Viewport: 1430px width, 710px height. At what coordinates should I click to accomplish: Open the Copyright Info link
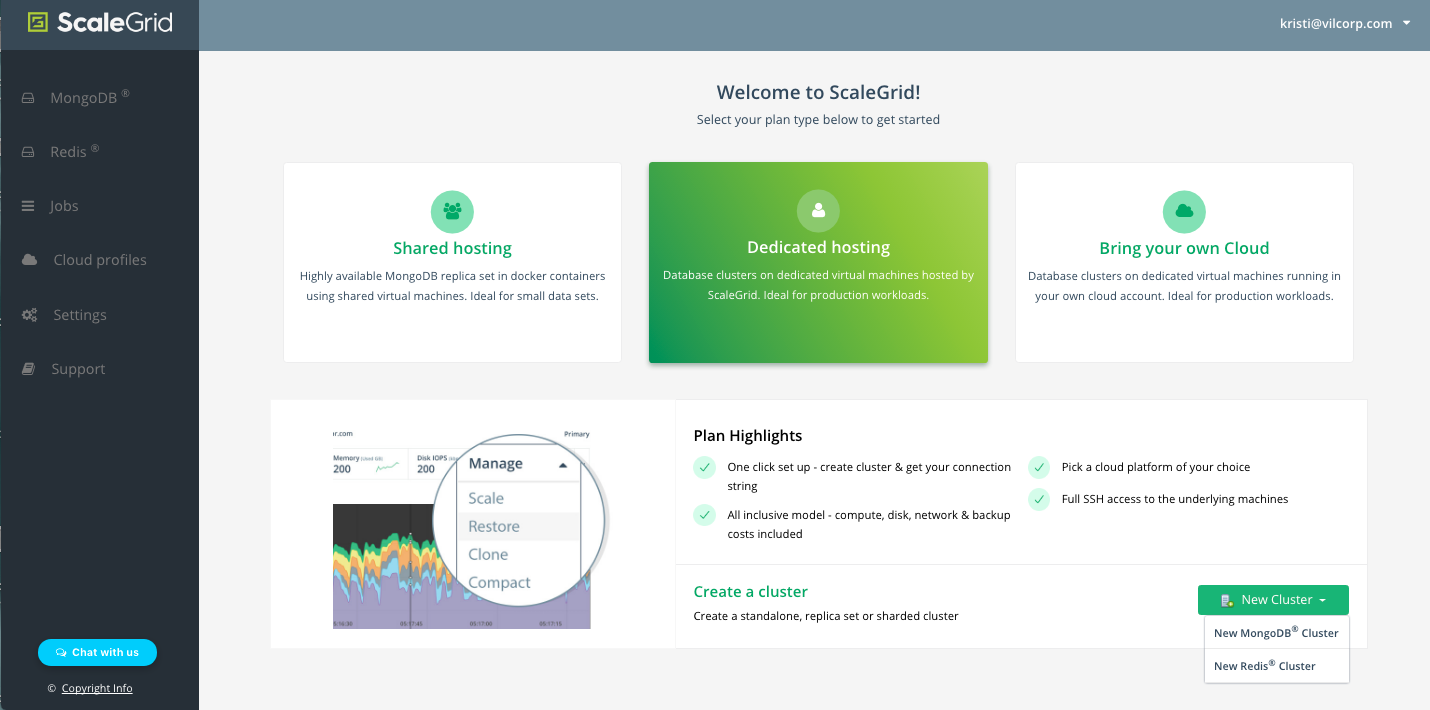click(97, 688)
